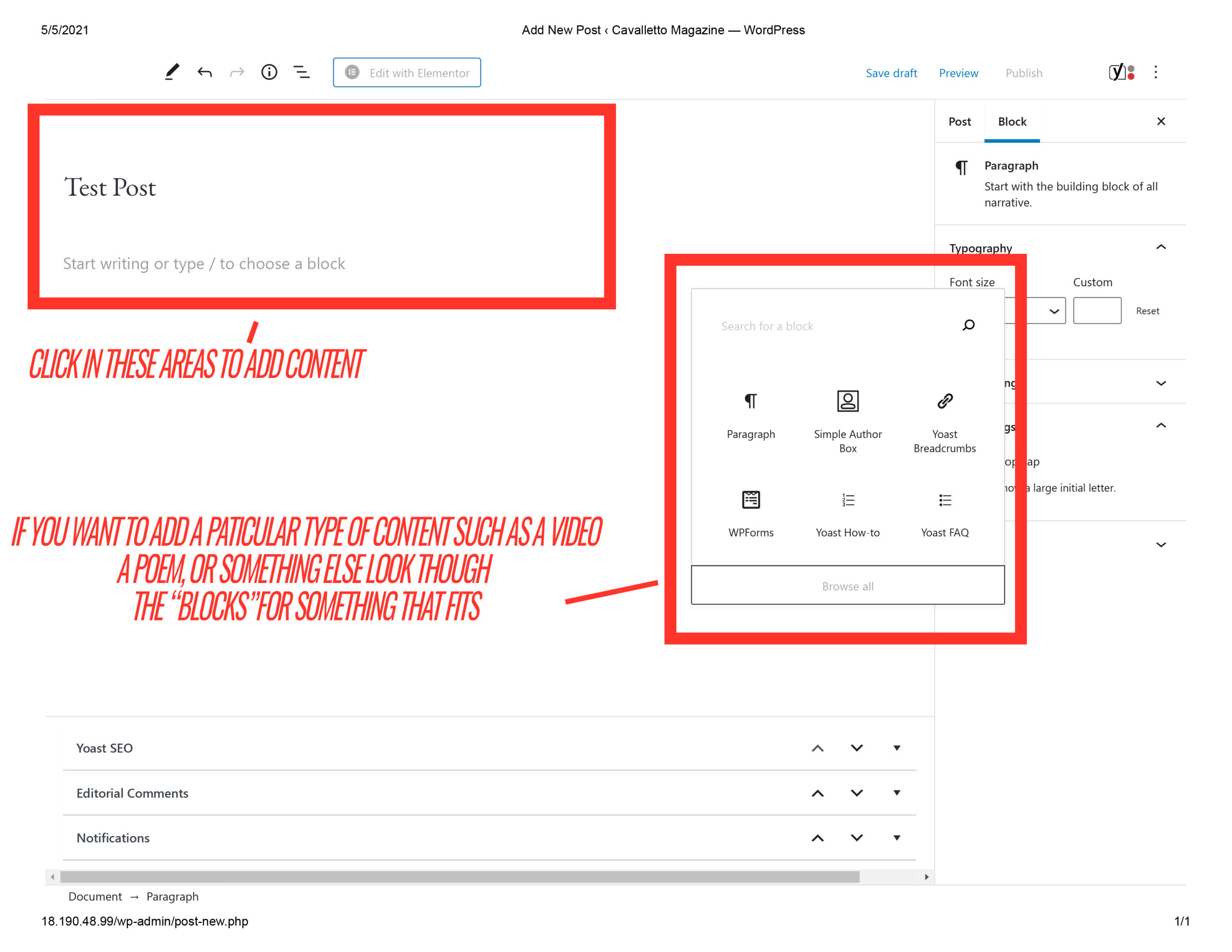Image resolution: width=1232 pixels, height=952 pixels.
Task: Click the horizontal scrollbar thumb
Action: [x=460, y=877]
